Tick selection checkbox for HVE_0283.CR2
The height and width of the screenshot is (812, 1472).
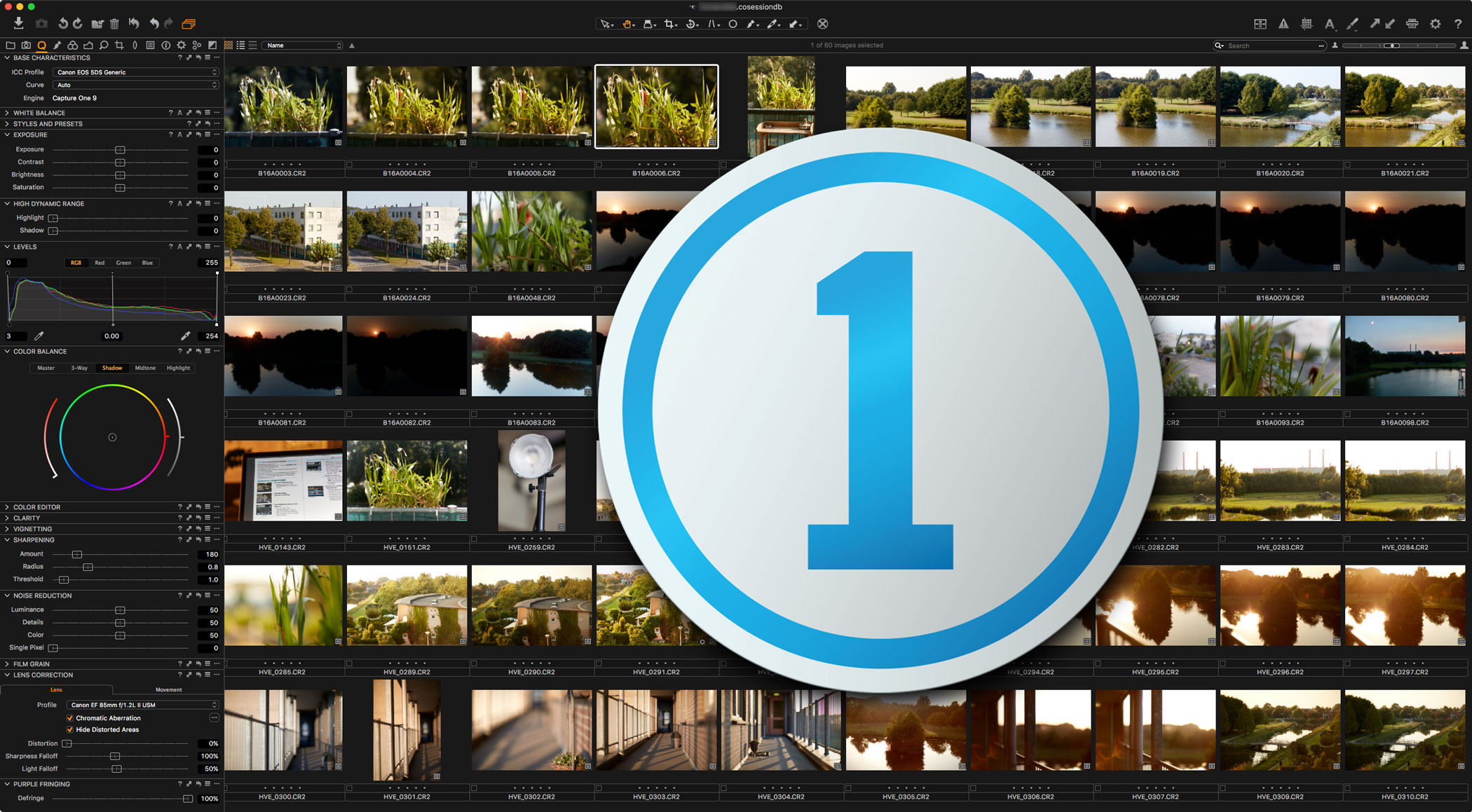(x=1222, y=539)
